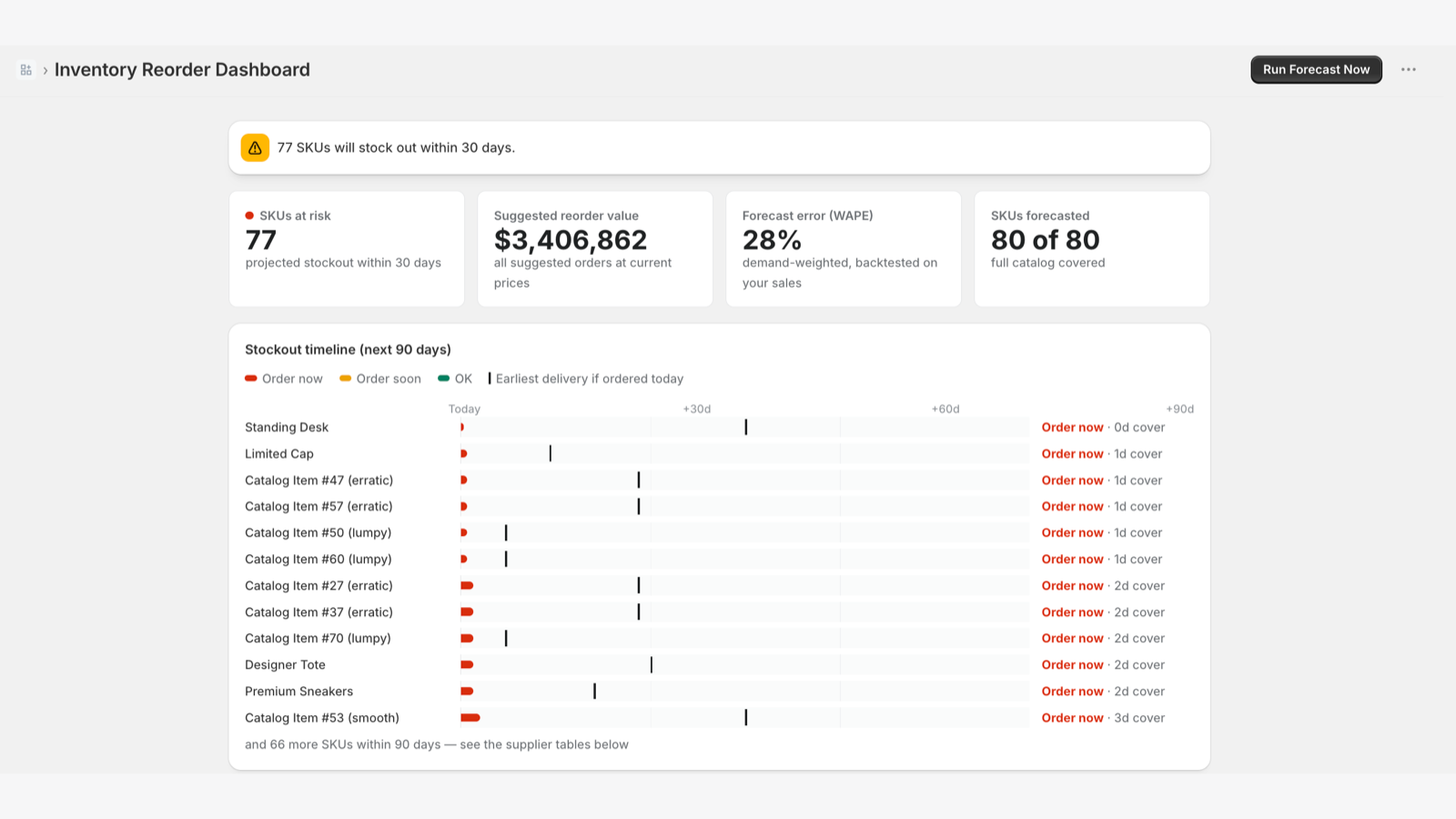Click the apps grid icon in breadcrumb
The height and width of the screenshot is (819, 1456).
[25, 70]
